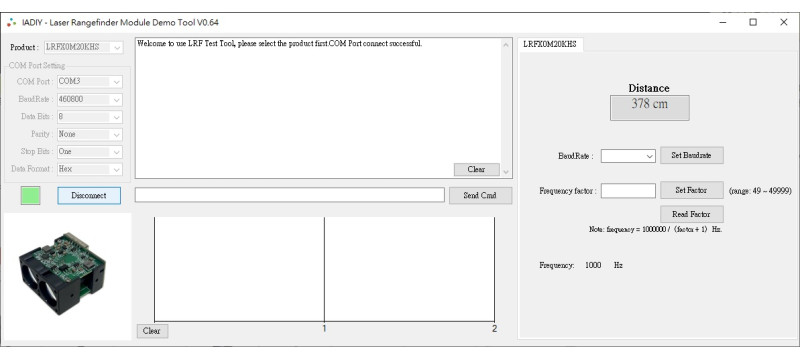Screen dimensions: 800x360
Task: Click the green connection status indicator
Action: click(x=31, y=195)
